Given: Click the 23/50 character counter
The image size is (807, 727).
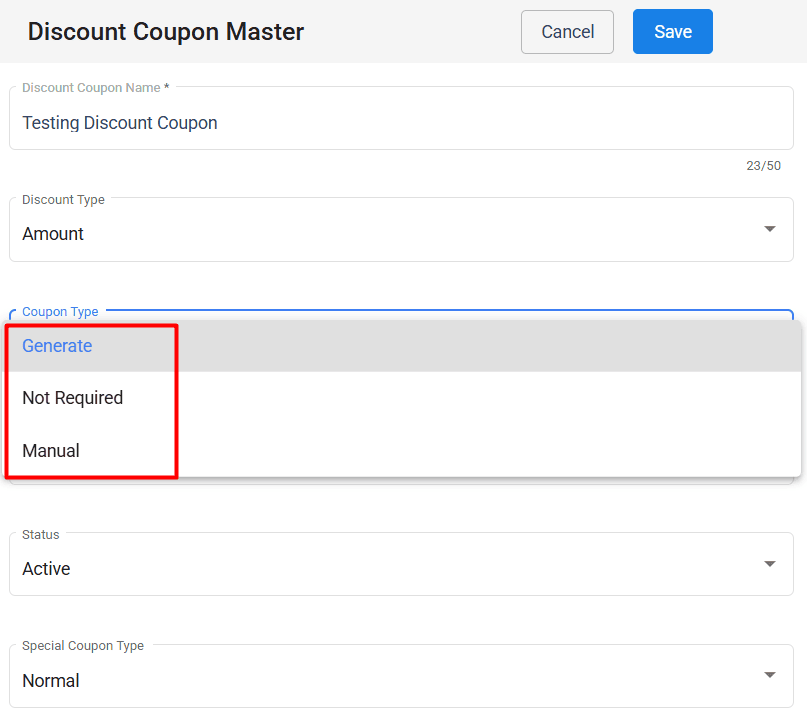Looking at the screenshot, I should tap(763, 166).
